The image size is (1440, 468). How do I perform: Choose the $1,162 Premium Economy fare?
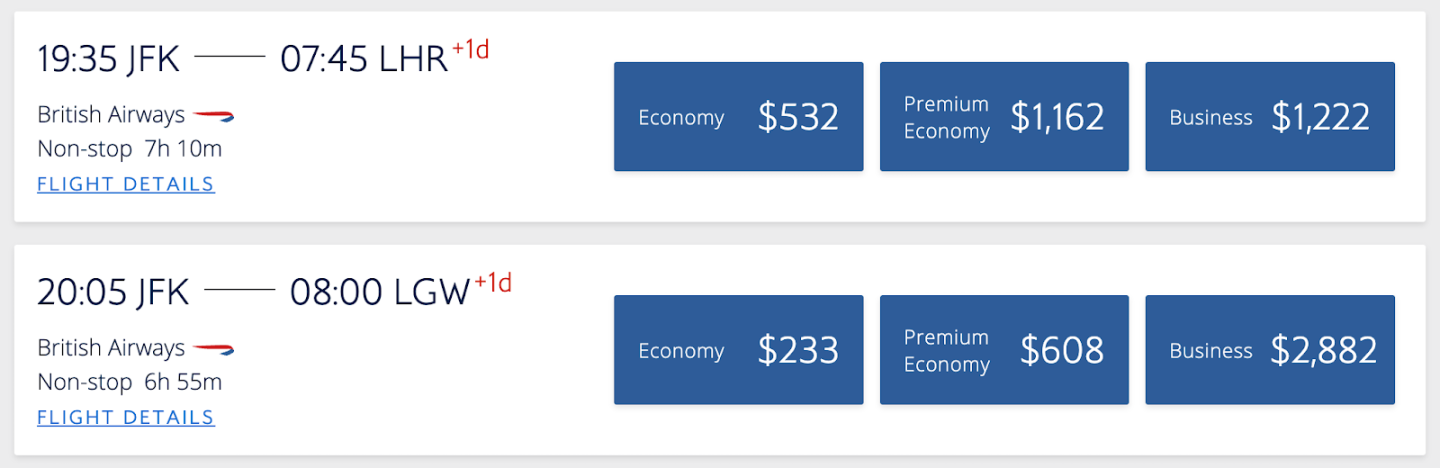pyautogui.click(x=1004, y=117)
